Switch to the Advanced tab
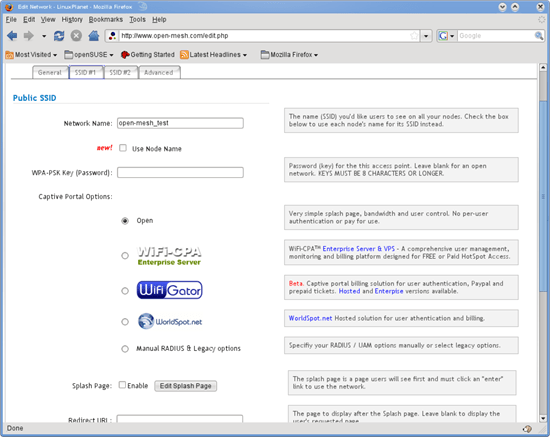The height and width of the screenshot is (437, 550). 159,72
